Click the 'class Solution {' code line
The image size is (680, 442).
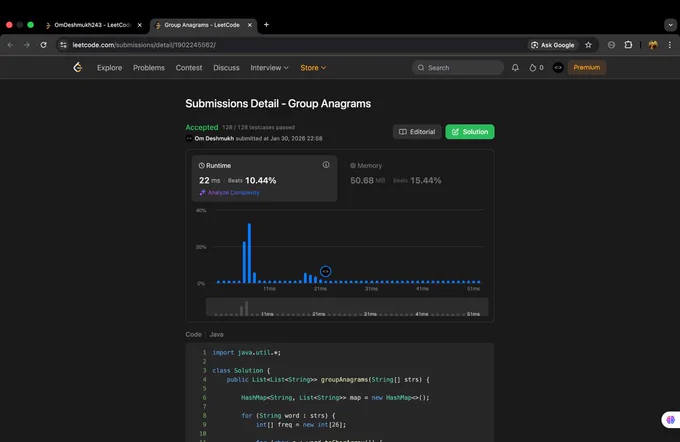241,370
